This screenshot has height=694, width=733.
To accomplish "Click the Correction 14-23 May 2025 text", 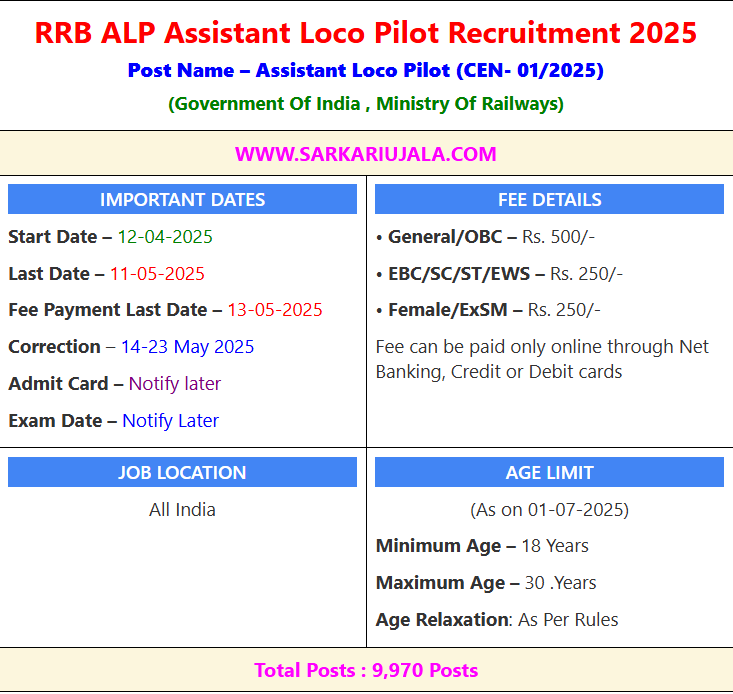I will pos(187,347).
